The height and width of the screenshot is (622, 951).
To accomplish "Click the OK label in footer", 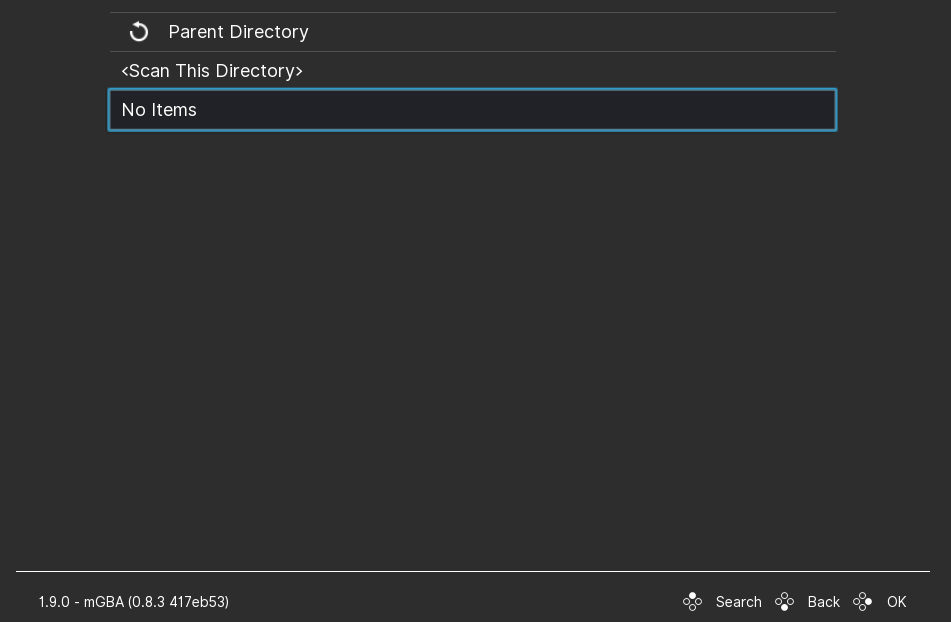I will tap(896, 602).
